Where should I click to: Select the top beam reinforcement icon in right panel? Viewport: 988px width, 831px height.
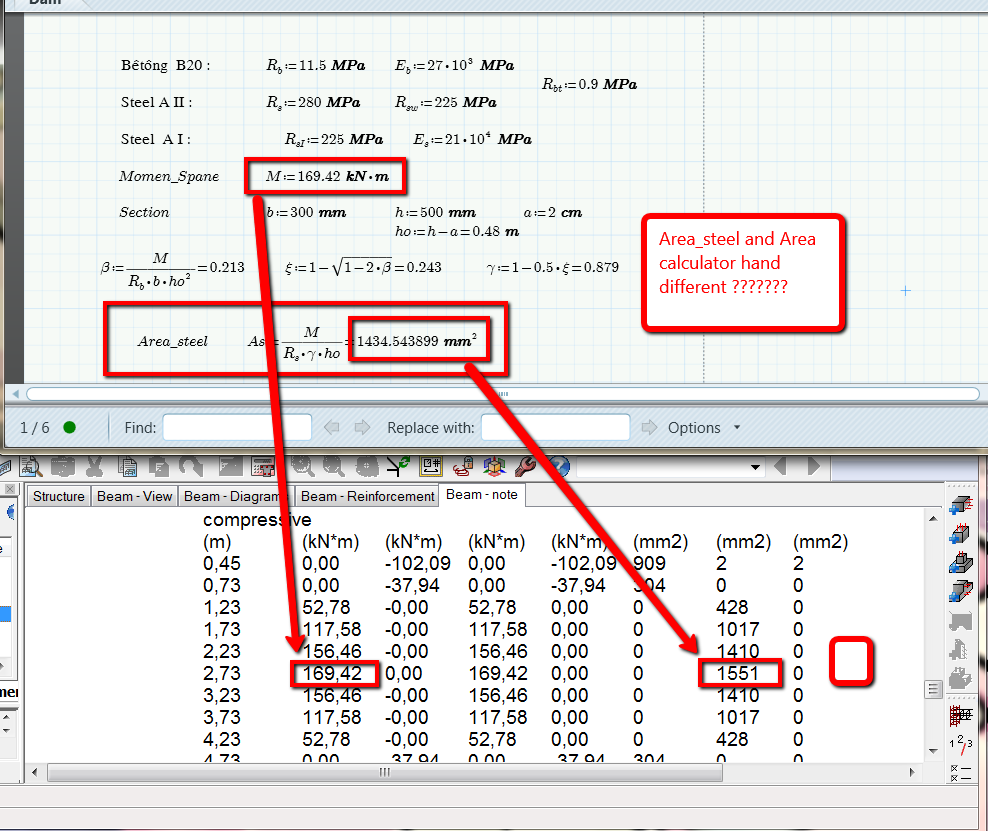[x=960, y=503]
